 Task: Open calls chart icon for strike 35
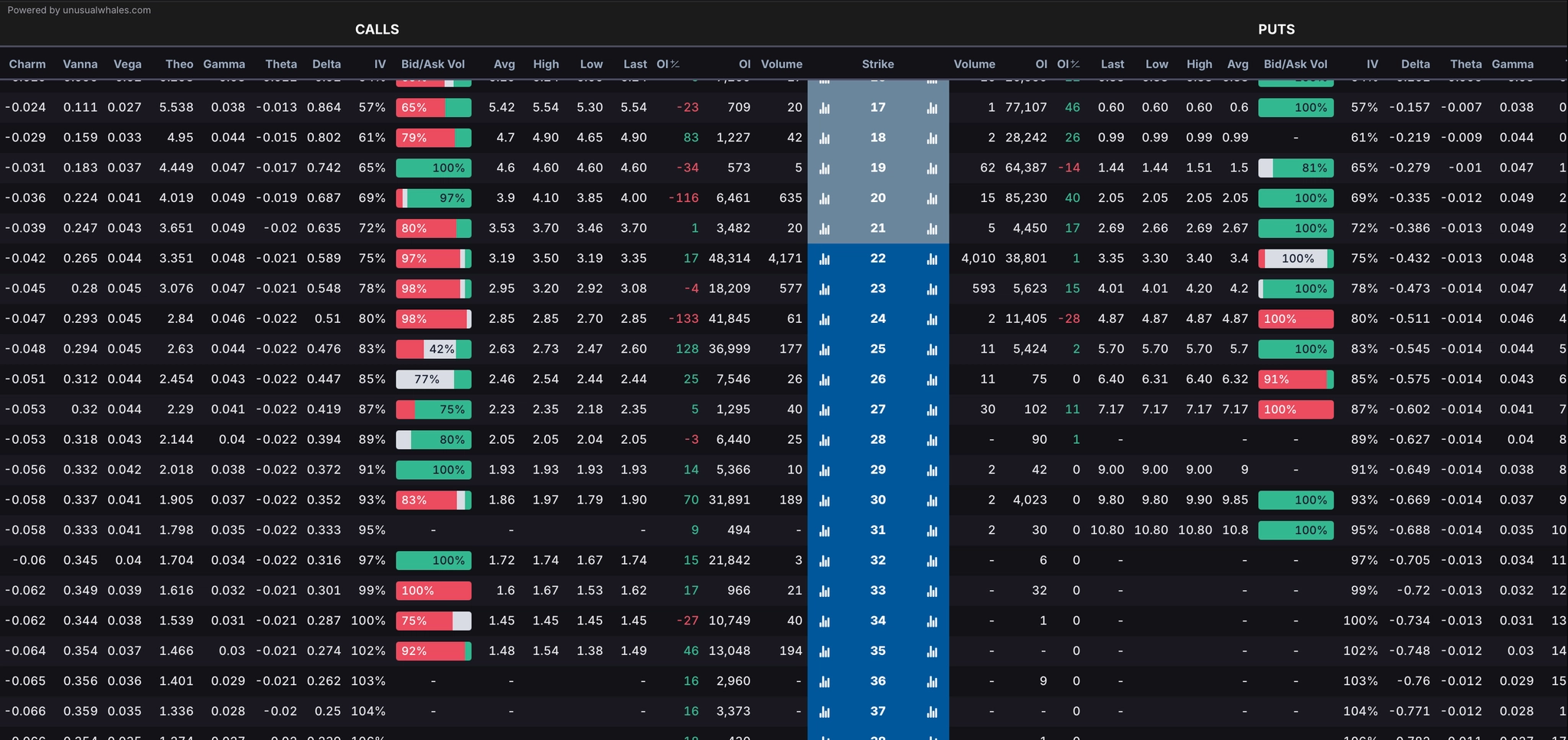pyautogui.click(x=825, y=651)
